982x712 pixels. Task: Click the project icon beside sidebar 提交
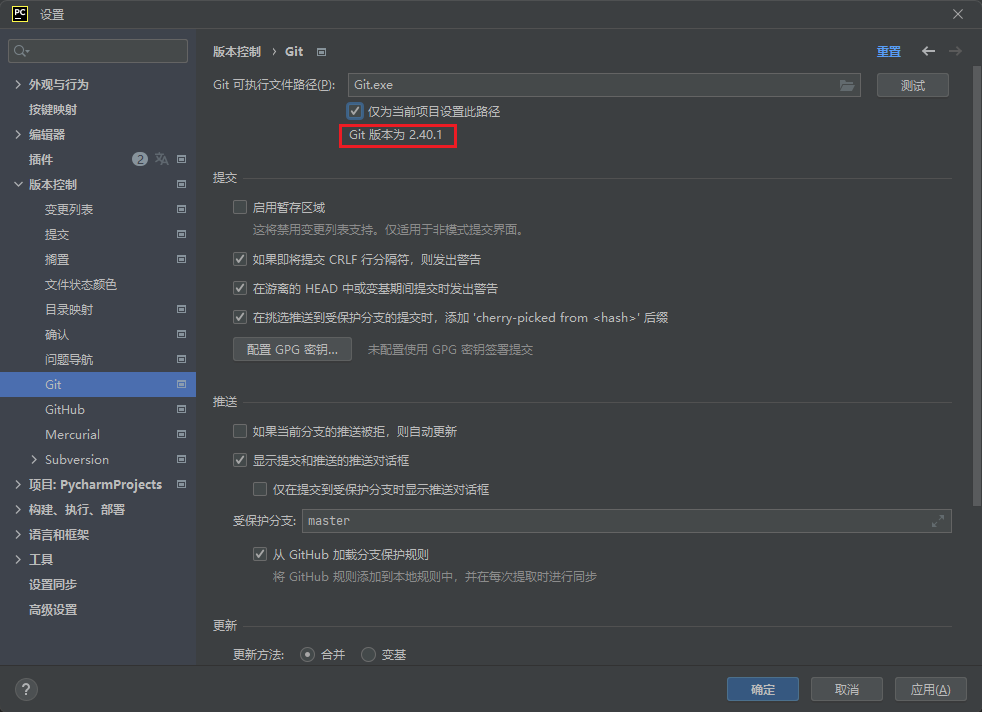click(182, 234)
